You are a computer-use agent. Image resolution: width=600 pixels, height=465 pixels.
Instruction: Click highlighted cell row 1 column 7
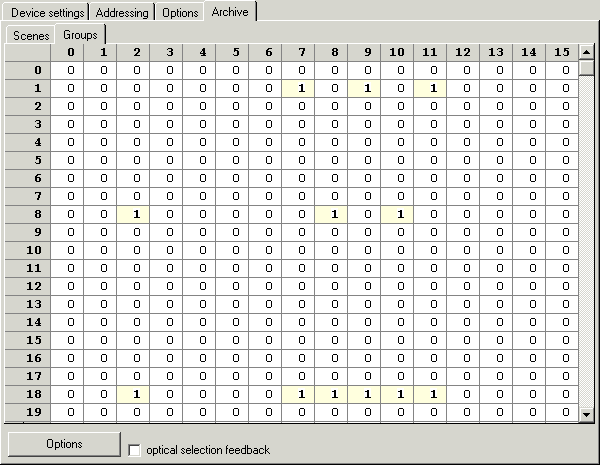coord(298,88)
